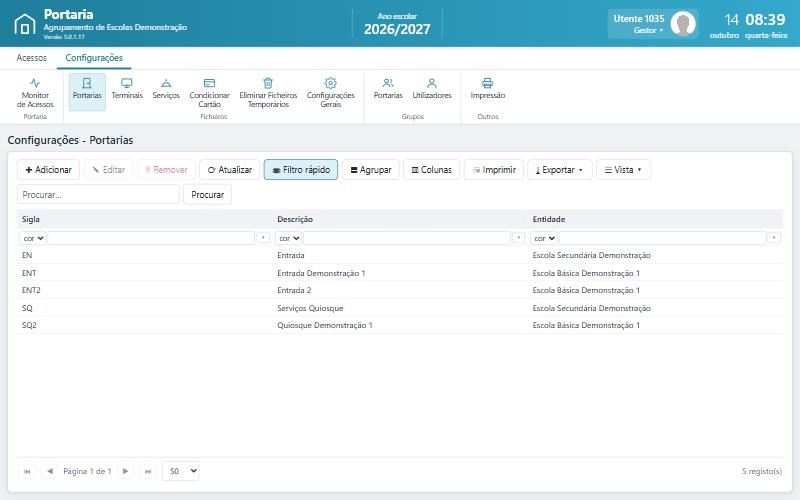Open the Exportar dropdown
This screenshot has width=800, height=500.
pyautogui.click(x=560, y=170)
